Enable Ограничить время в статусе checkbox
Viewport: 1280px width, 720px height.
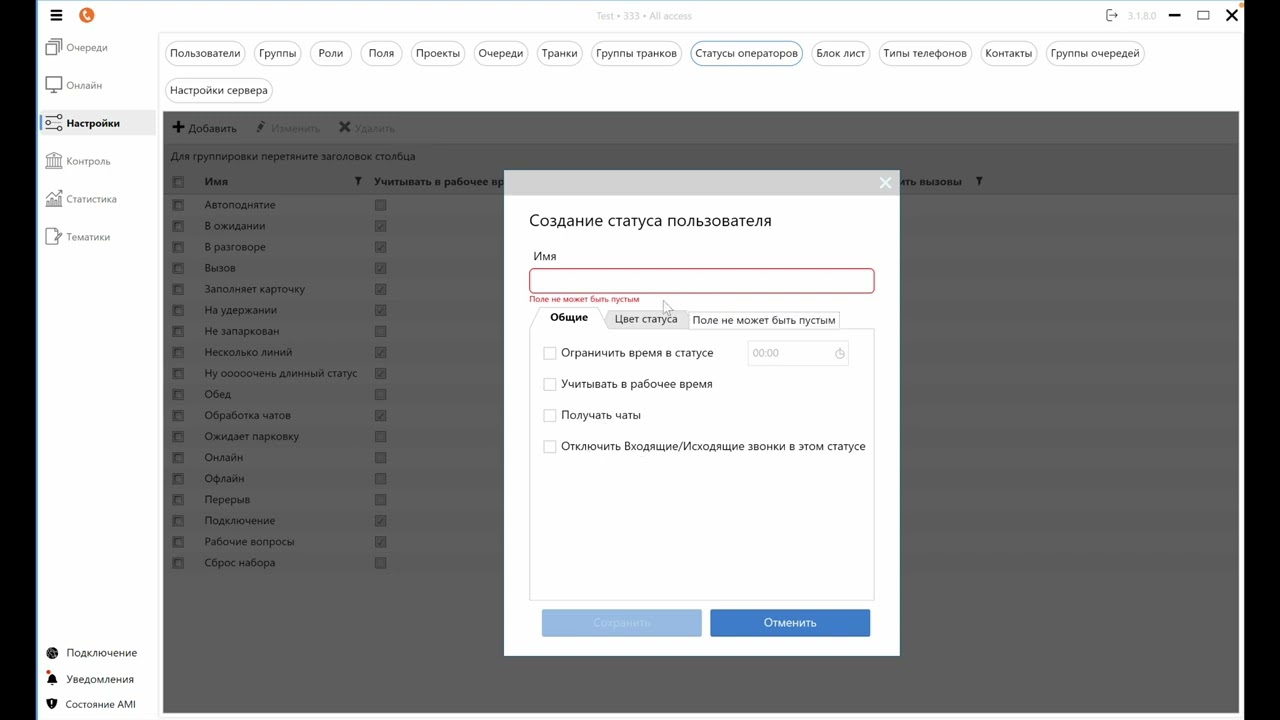pyautogui.click(x=549, y=353)
